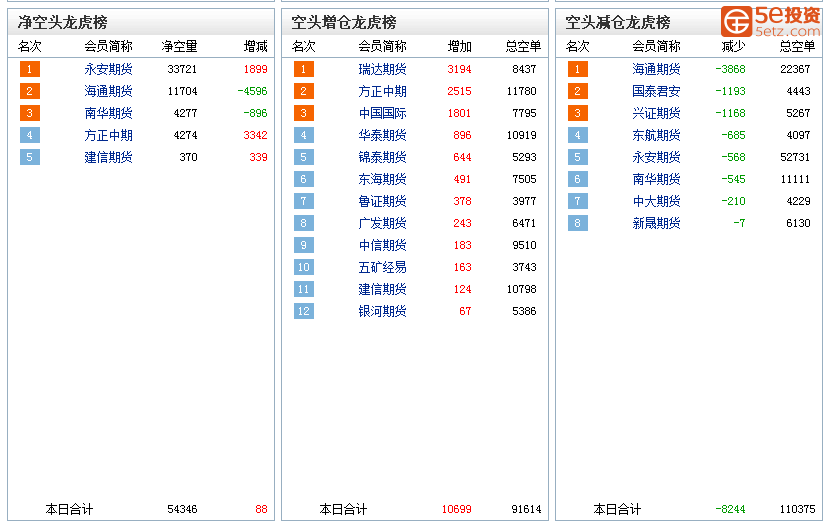This screenshot has height=531, width=828.
Task: Click the 净空头龙虎榜 panel title
Action: click(62, 22)
